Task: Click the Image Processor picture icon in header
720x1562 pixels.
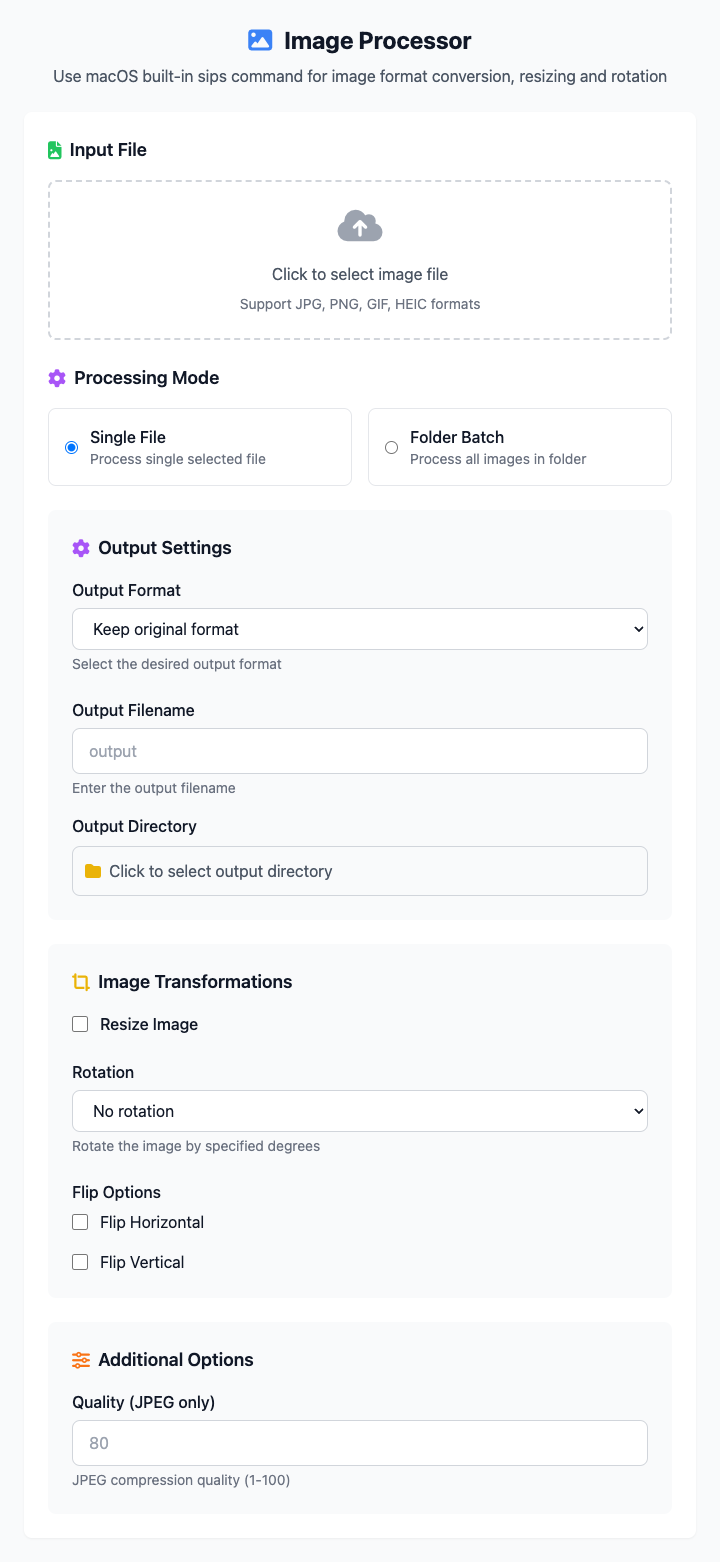Action: point(260,41)
